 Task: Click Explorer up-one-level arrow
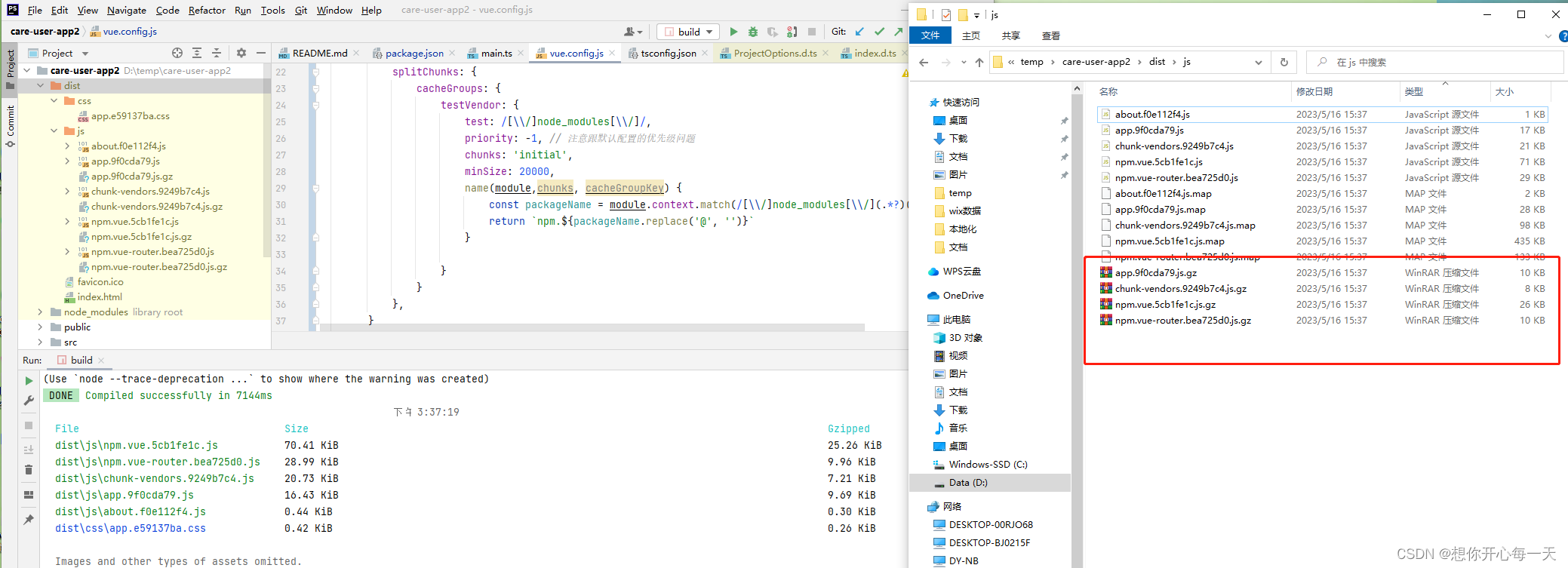(x=979, y=62)
